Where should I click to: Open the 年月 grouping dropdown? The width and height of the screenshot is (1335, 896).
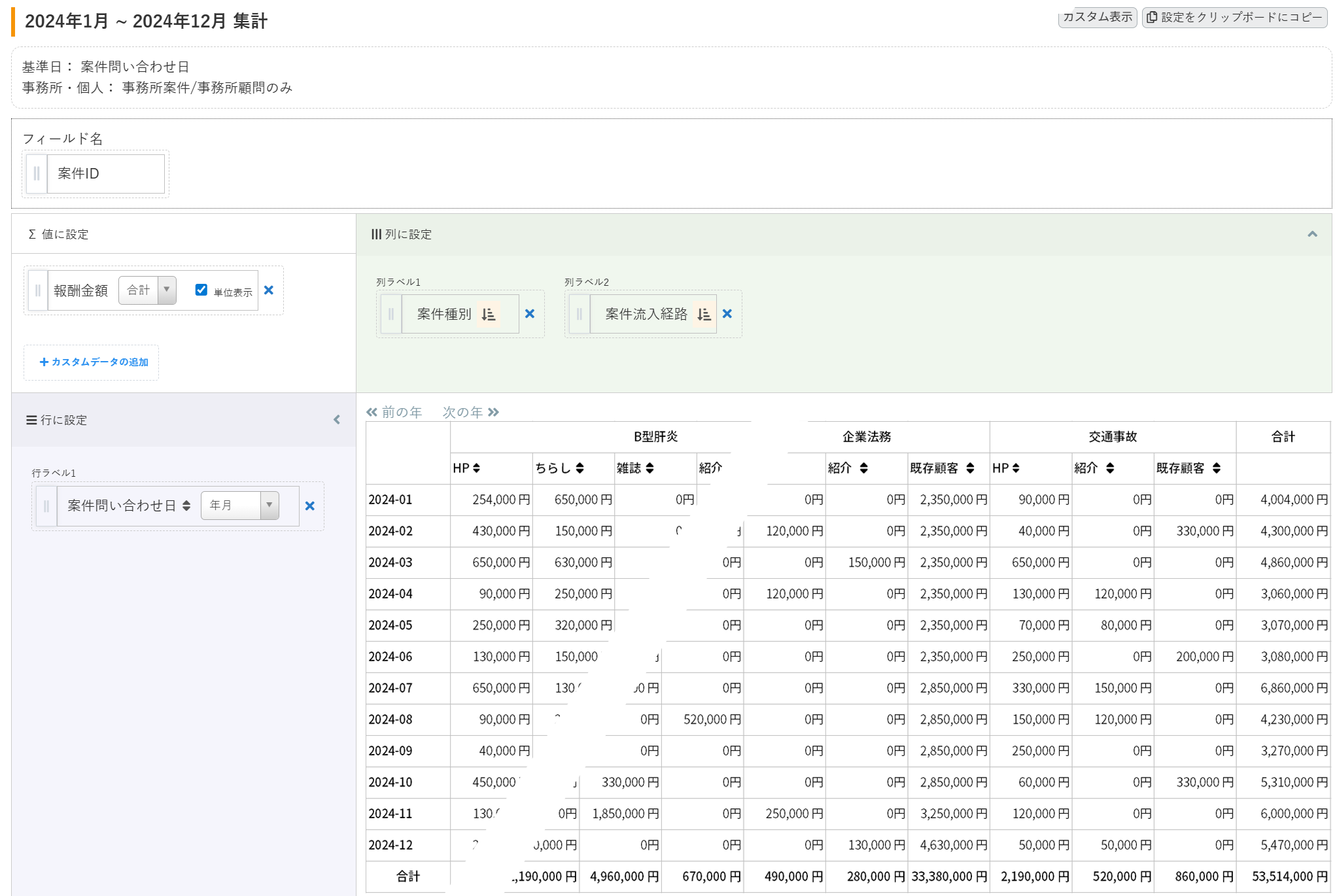(239, 506)
